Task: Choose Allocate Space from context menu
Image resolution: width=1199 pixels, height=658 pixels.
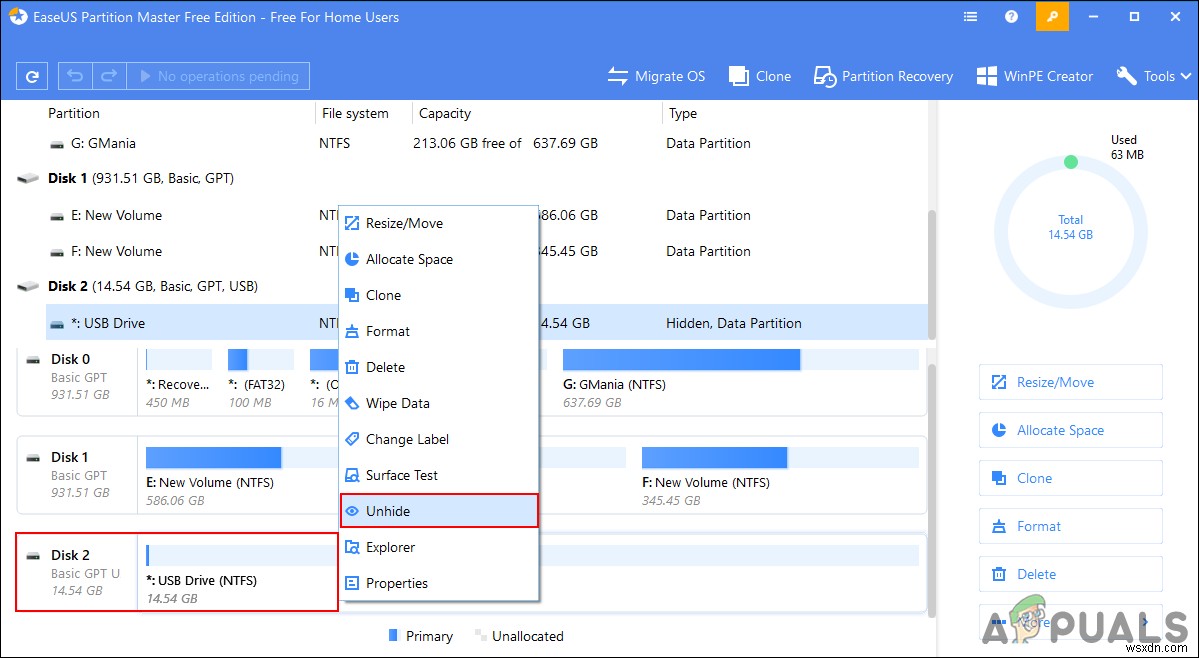Action: pos(439,259)
